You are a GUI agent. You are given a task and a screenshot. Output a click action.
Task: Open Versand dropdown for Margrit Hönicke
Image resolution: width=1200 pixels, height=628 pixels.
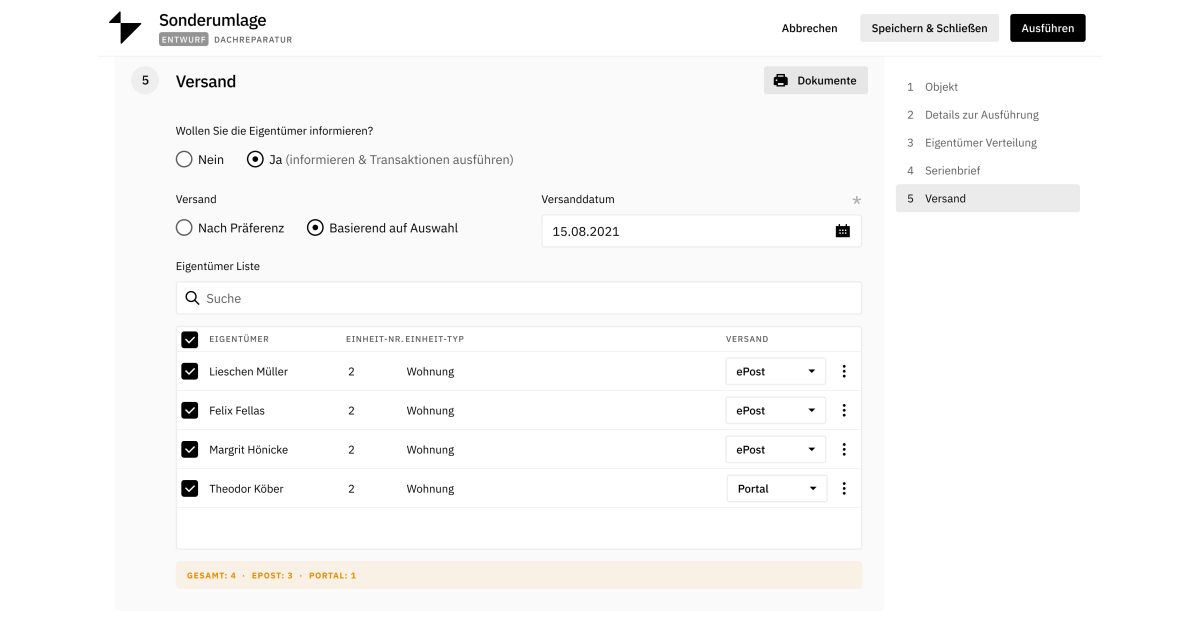(776, 449)
